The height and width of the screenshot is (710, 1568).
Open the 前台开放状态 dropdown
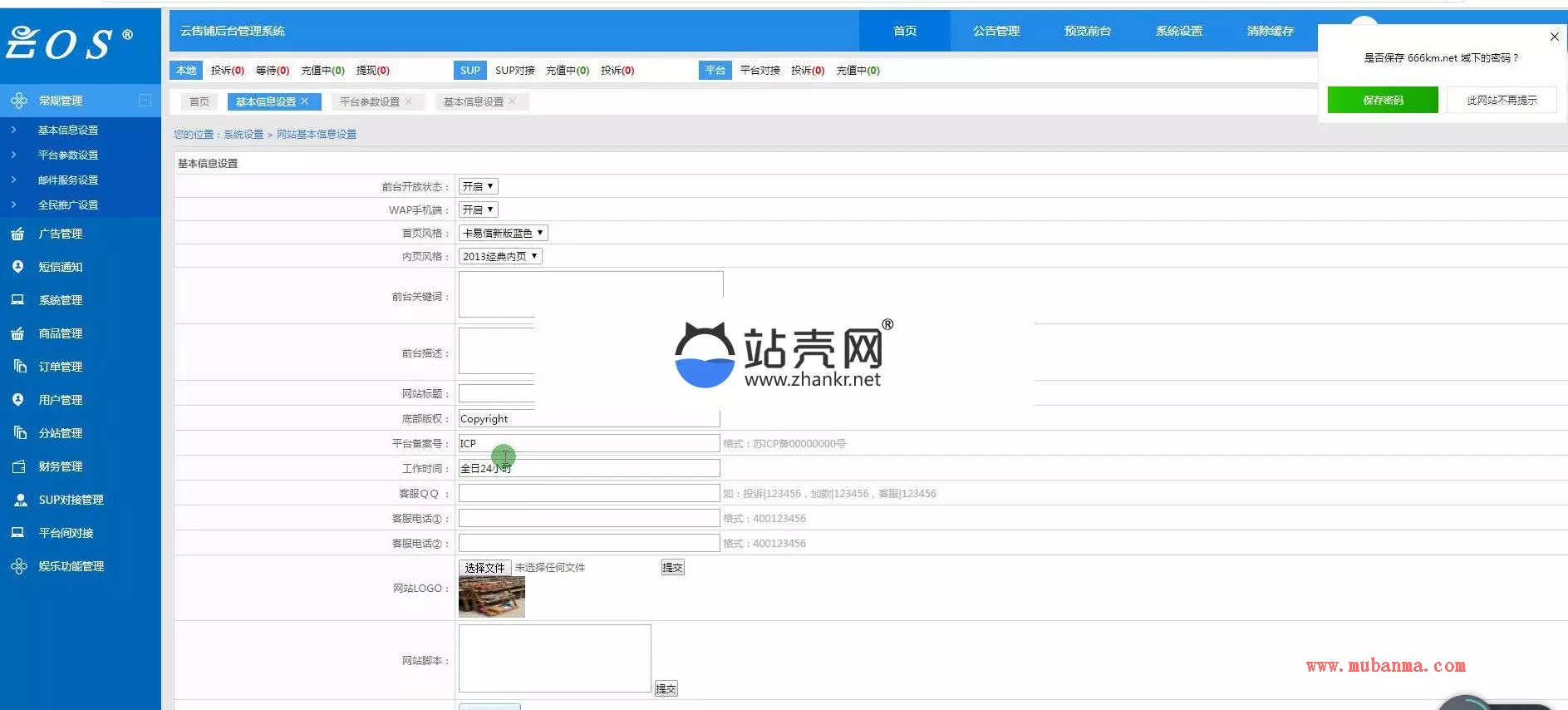pos(478,187)
